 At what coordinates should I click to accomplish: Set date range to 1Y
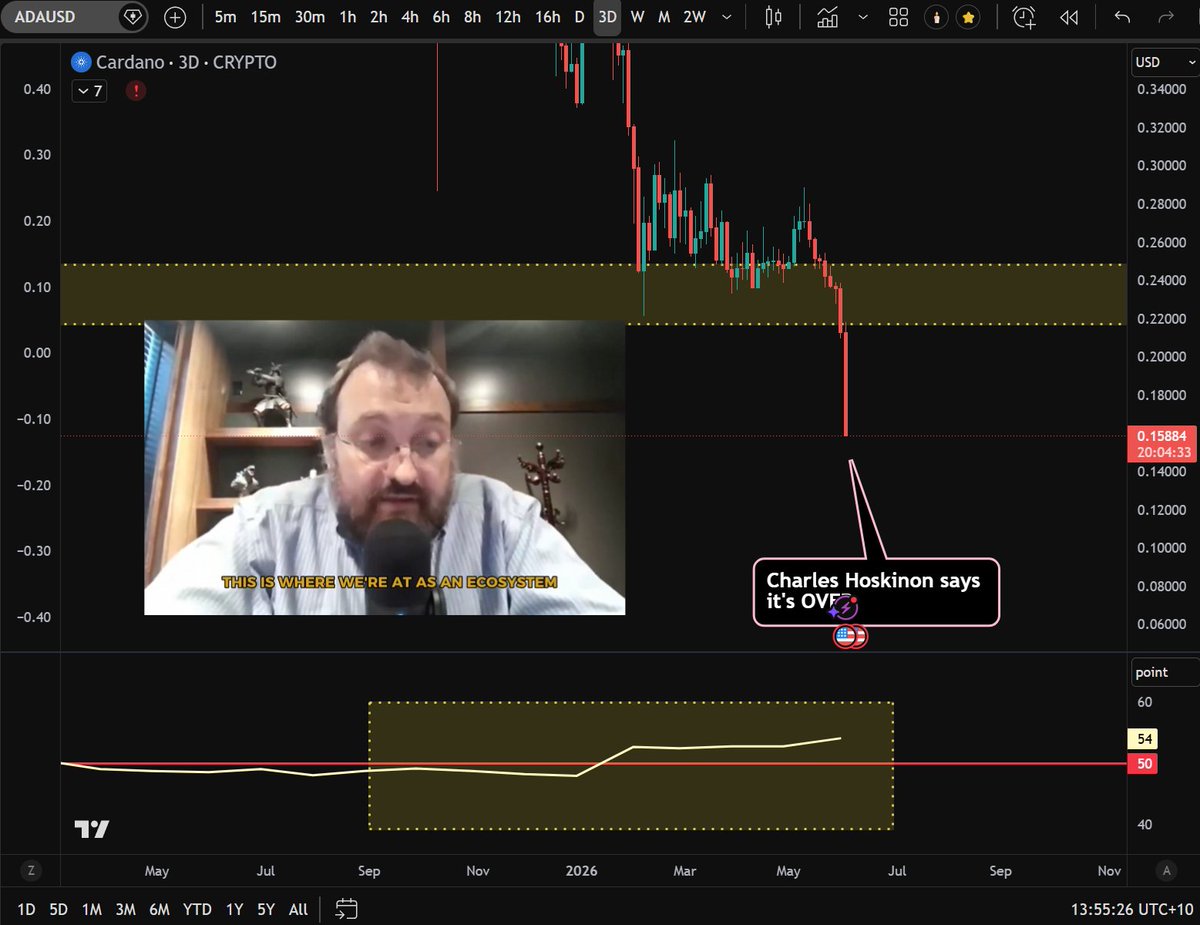234,909
